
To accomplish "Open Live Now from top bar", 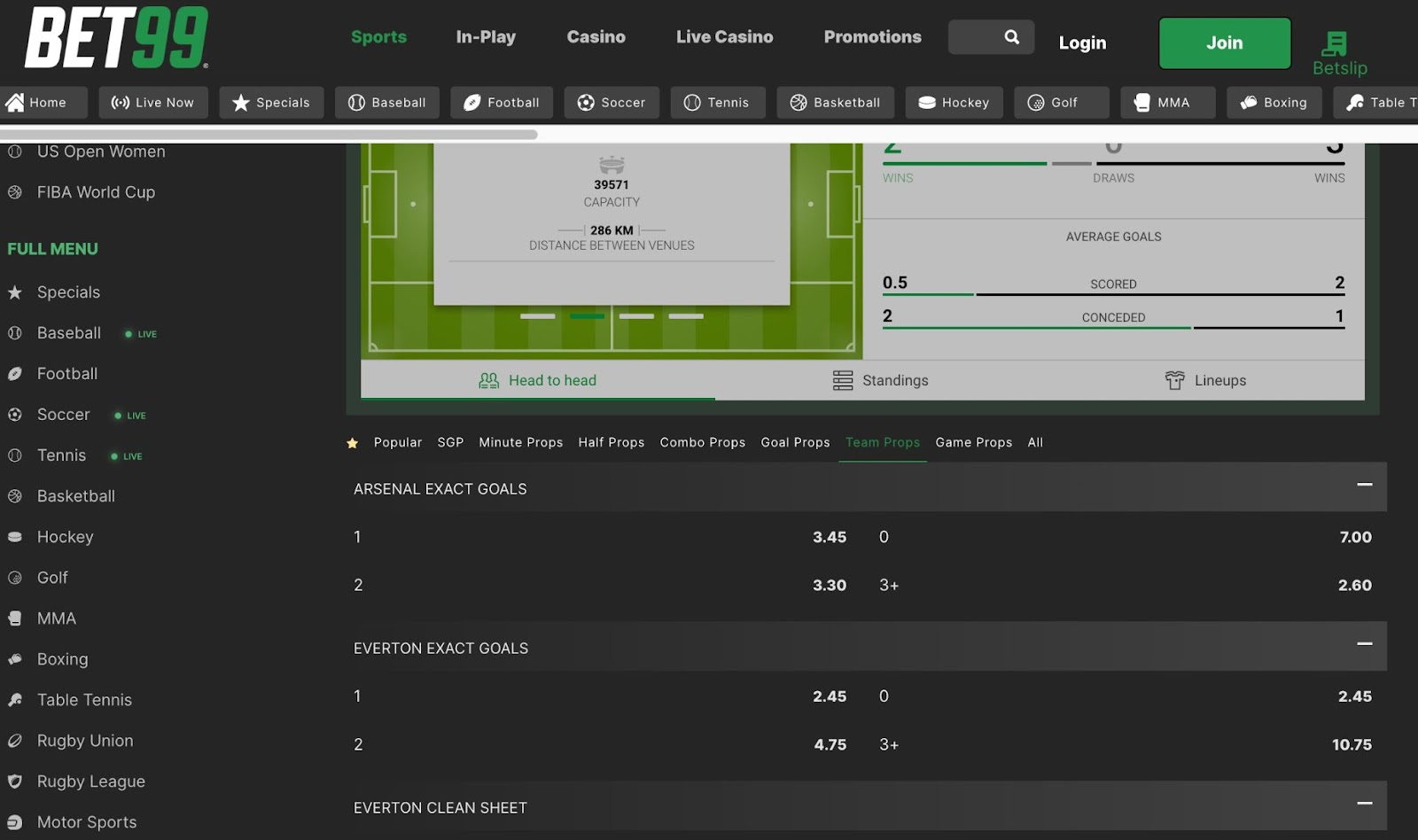I will [x=152, y=103].
